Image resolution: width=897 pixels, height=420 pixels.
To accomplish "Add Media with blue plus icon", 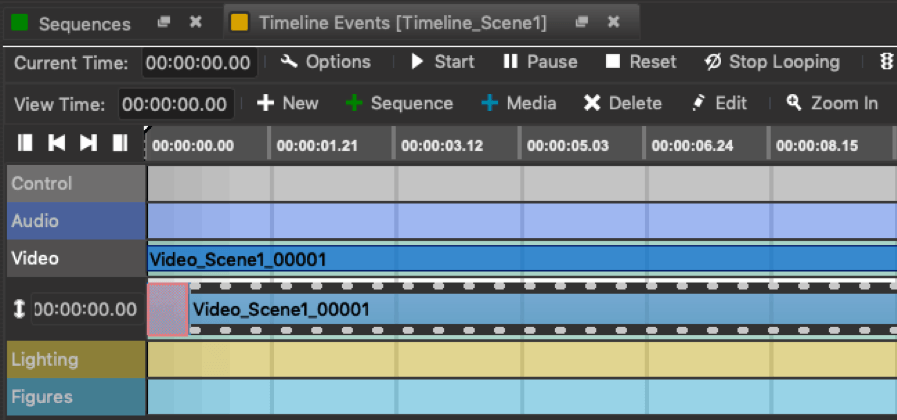I will point(519,104).
